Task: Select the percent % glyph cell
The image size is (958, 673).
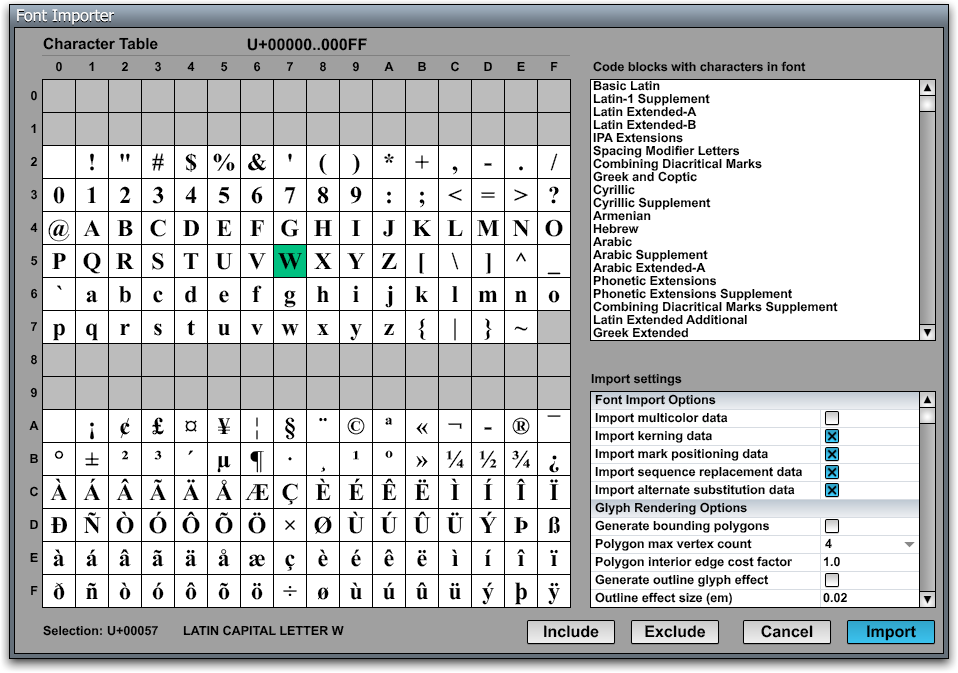Action: point(224,162)
